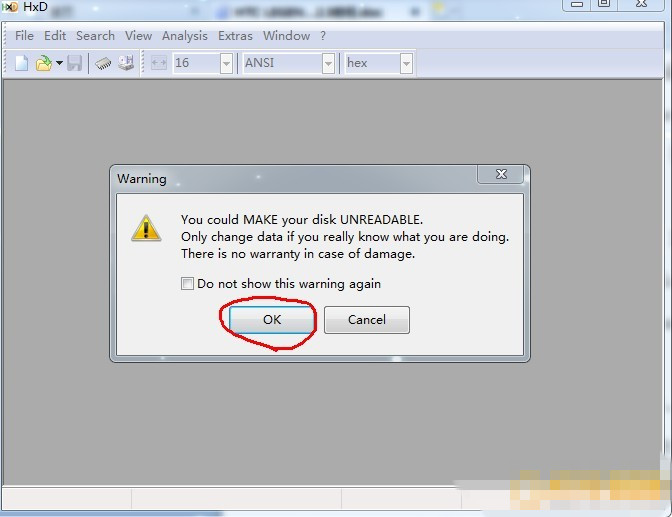Close the Warning dialog with X

tap(501, 174)
